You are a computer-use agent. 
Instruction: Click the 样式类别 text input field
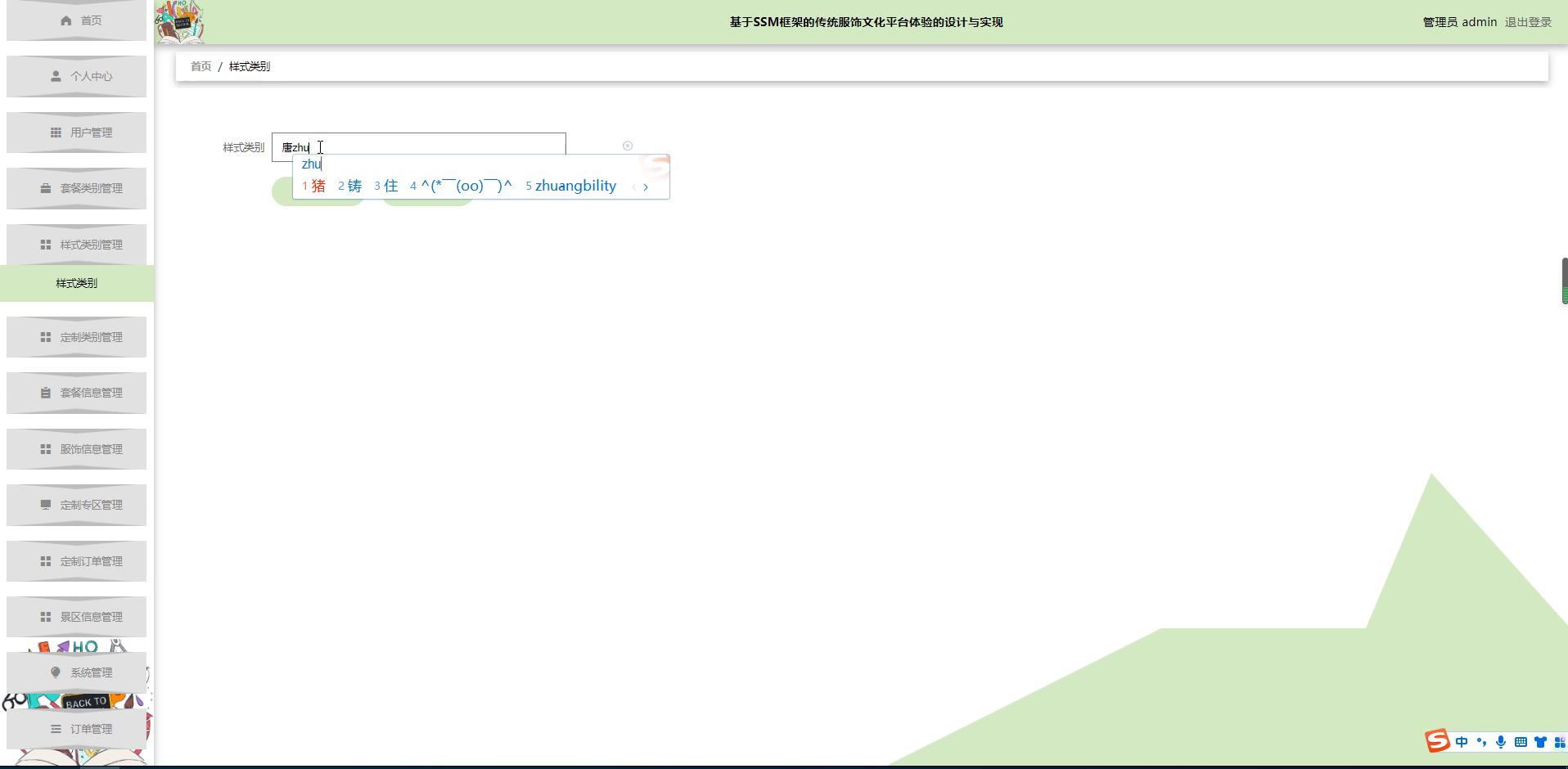tap(419, 146)
